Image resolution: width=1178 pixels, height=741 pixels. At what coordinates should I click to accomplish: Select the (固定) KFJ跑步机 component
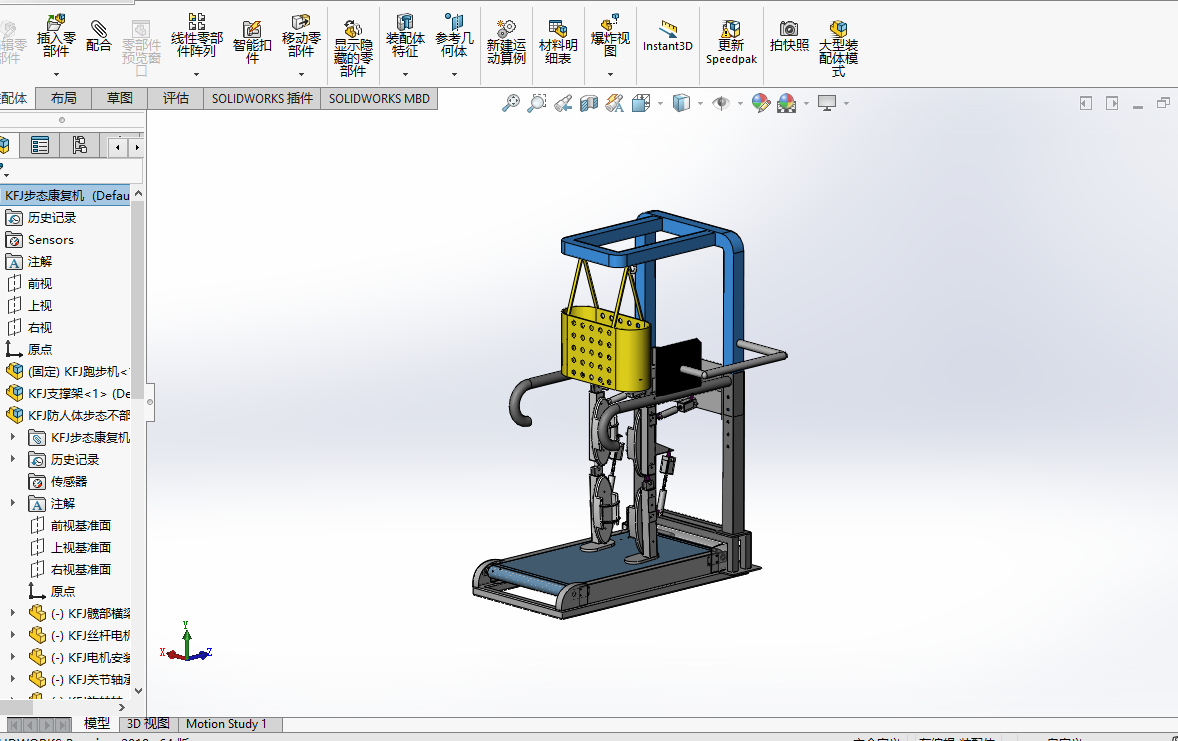point(68,371)
